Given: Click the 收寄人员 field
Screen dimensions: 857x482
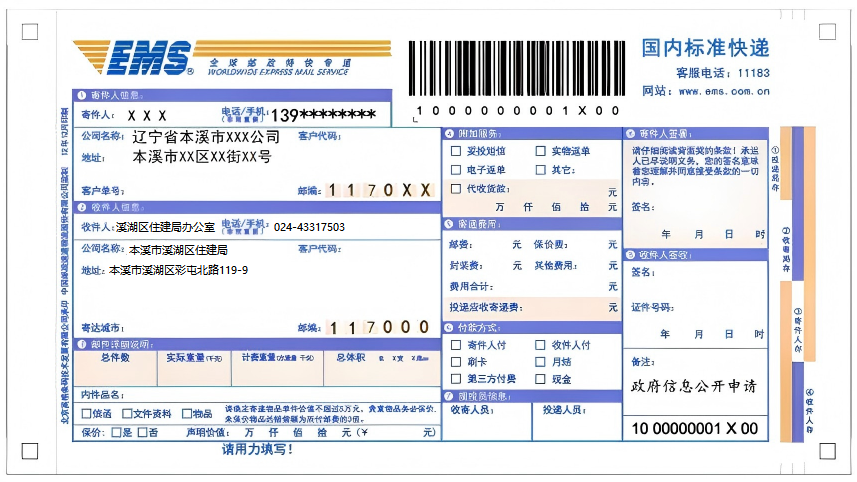Looking at the screenshot, I should [486, 421].
